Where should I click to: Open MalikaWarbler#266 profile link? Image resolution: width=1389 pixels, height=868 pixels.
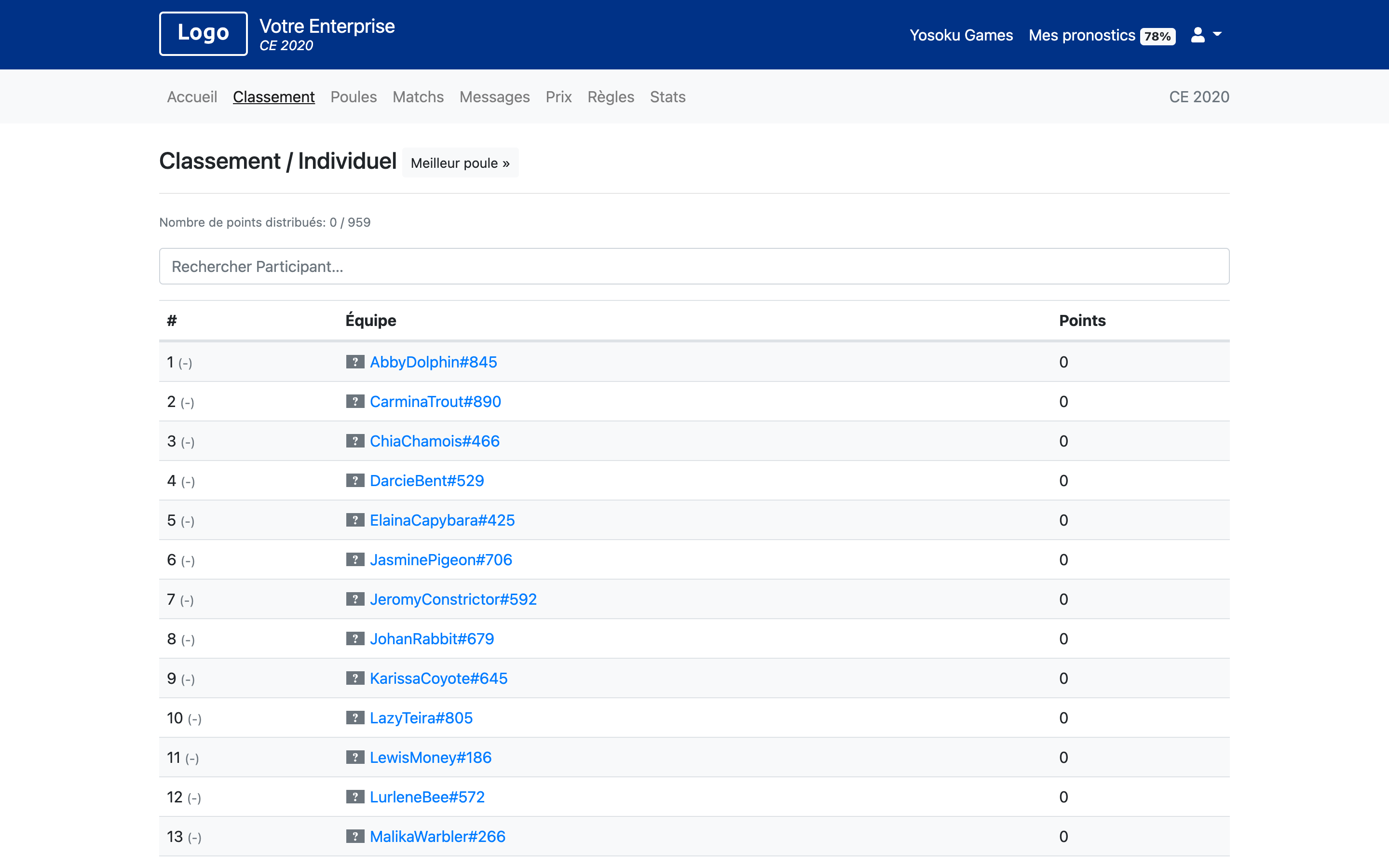438,838
